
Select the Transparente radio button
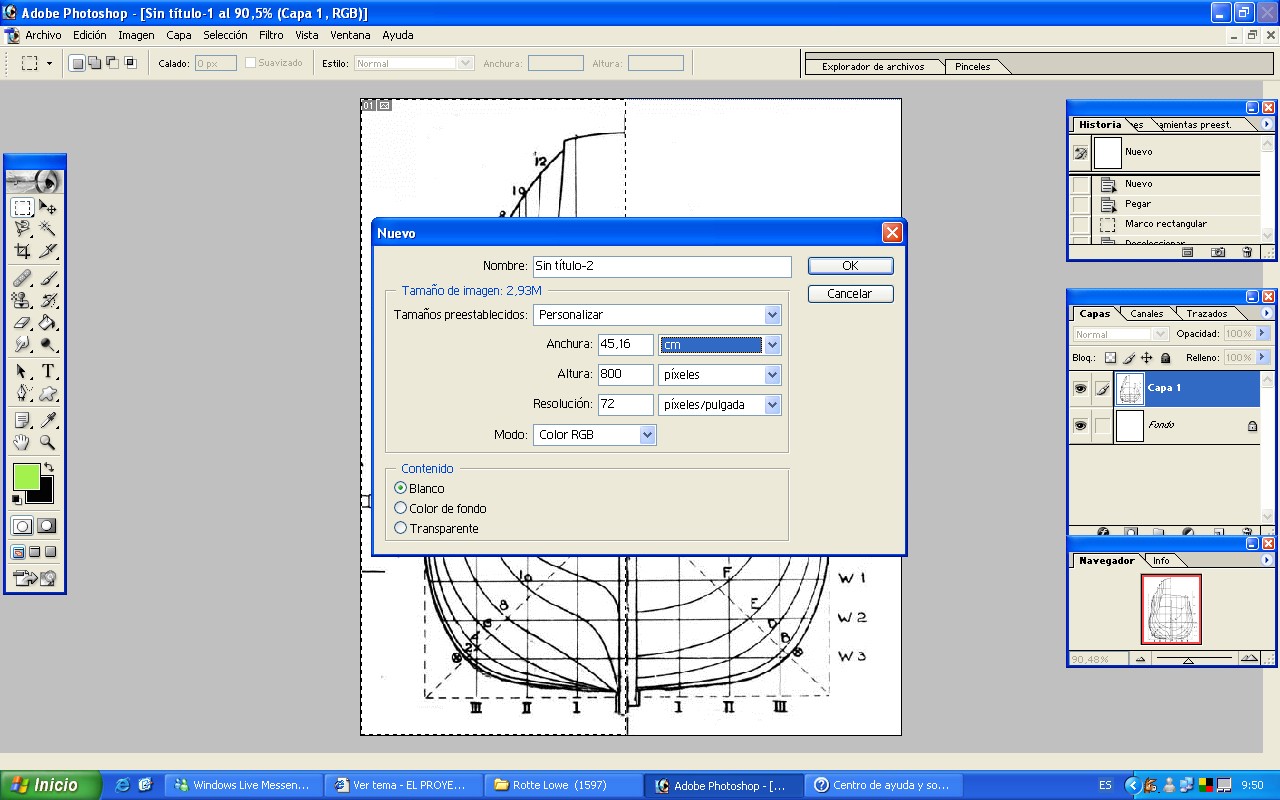pos(401,528)
